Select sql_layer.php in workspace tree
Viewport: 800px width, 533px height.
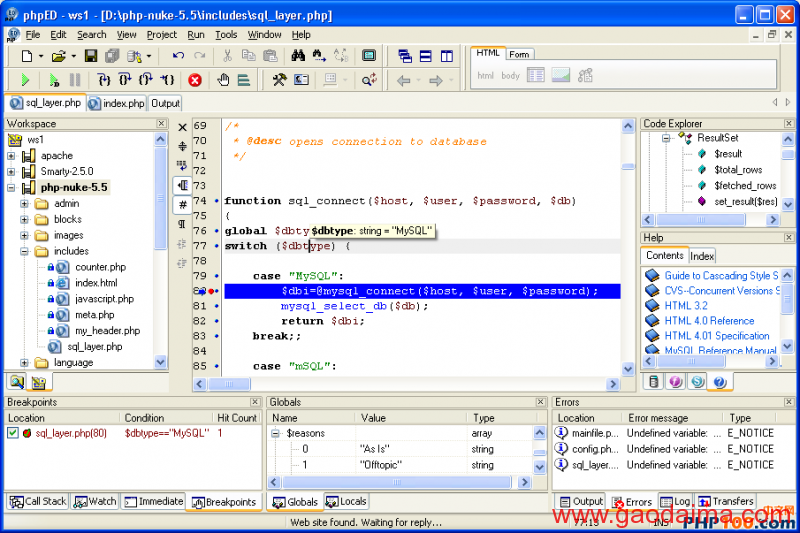[95, 347]
